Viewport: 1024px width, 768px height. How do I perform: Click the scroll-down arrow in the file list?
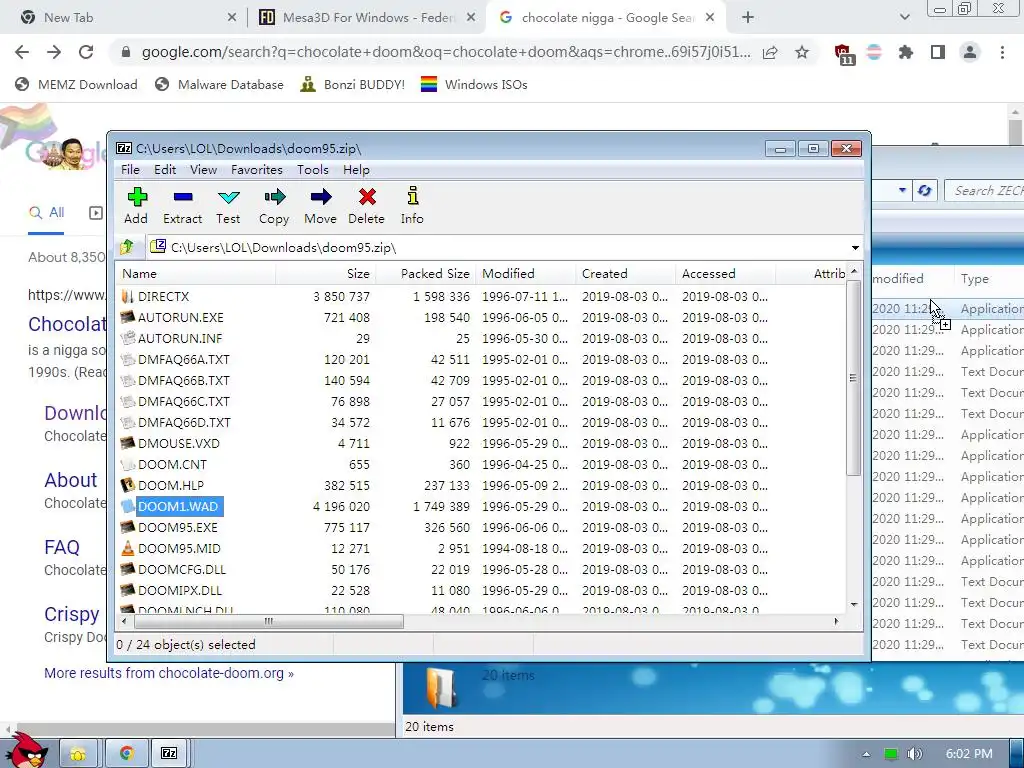pos(854,605)
